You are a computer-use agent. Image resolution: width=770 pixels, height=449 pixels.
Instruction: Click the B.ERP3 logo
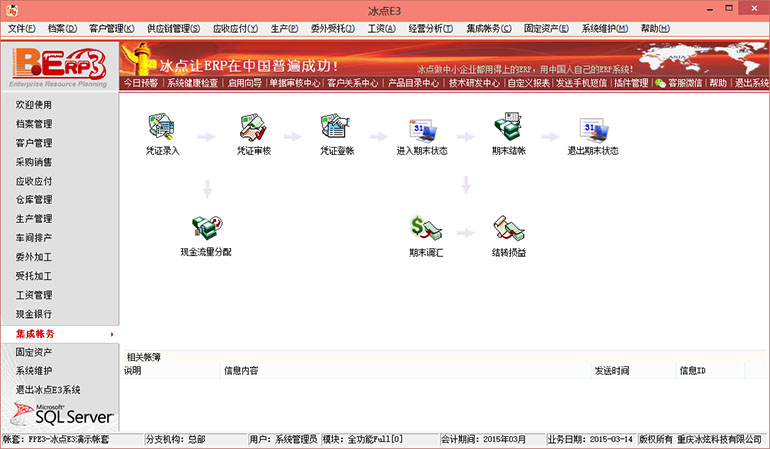59,66
